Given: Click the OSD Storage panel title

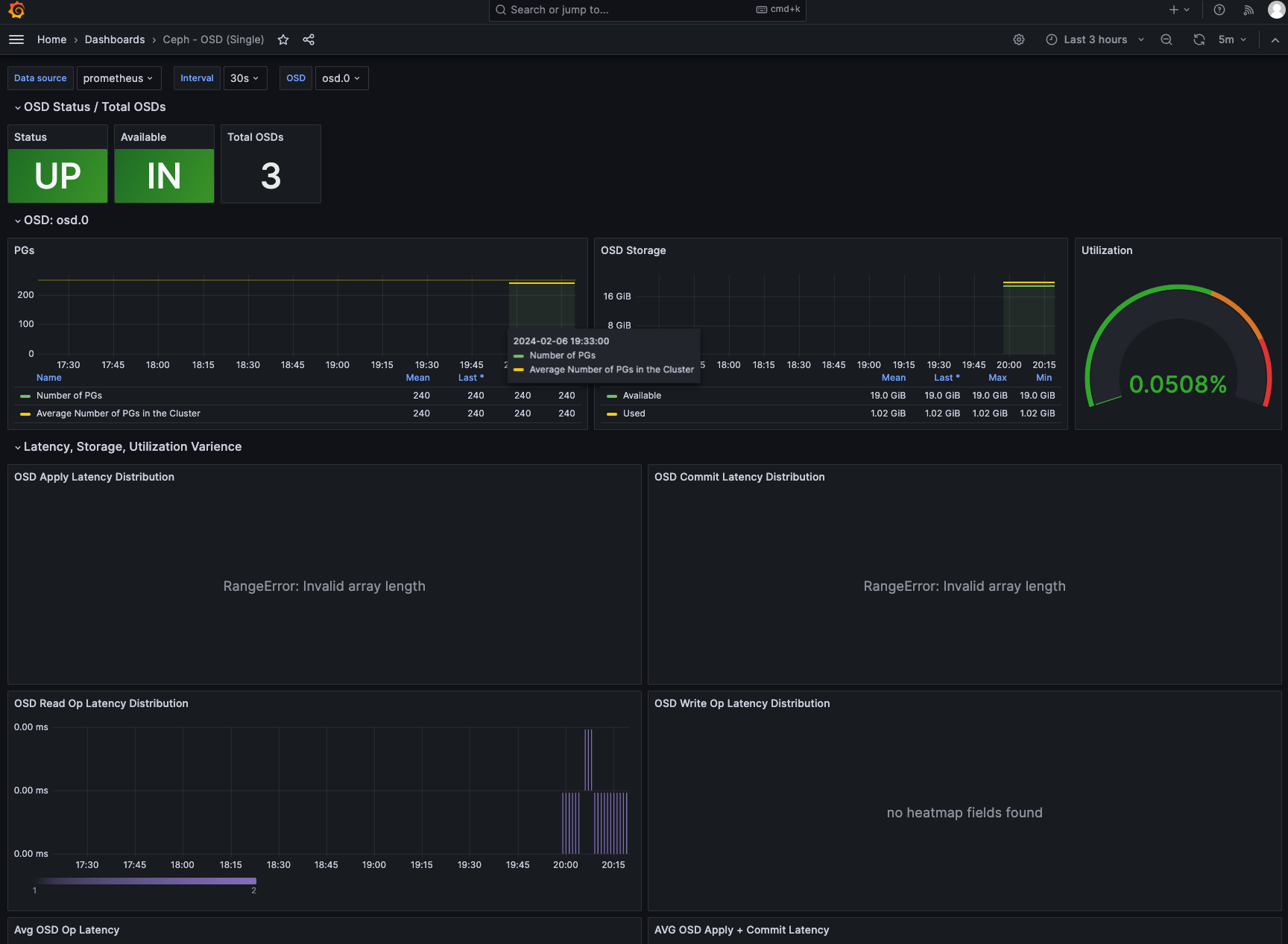Looking at the screenshot, I should (634, 250).
